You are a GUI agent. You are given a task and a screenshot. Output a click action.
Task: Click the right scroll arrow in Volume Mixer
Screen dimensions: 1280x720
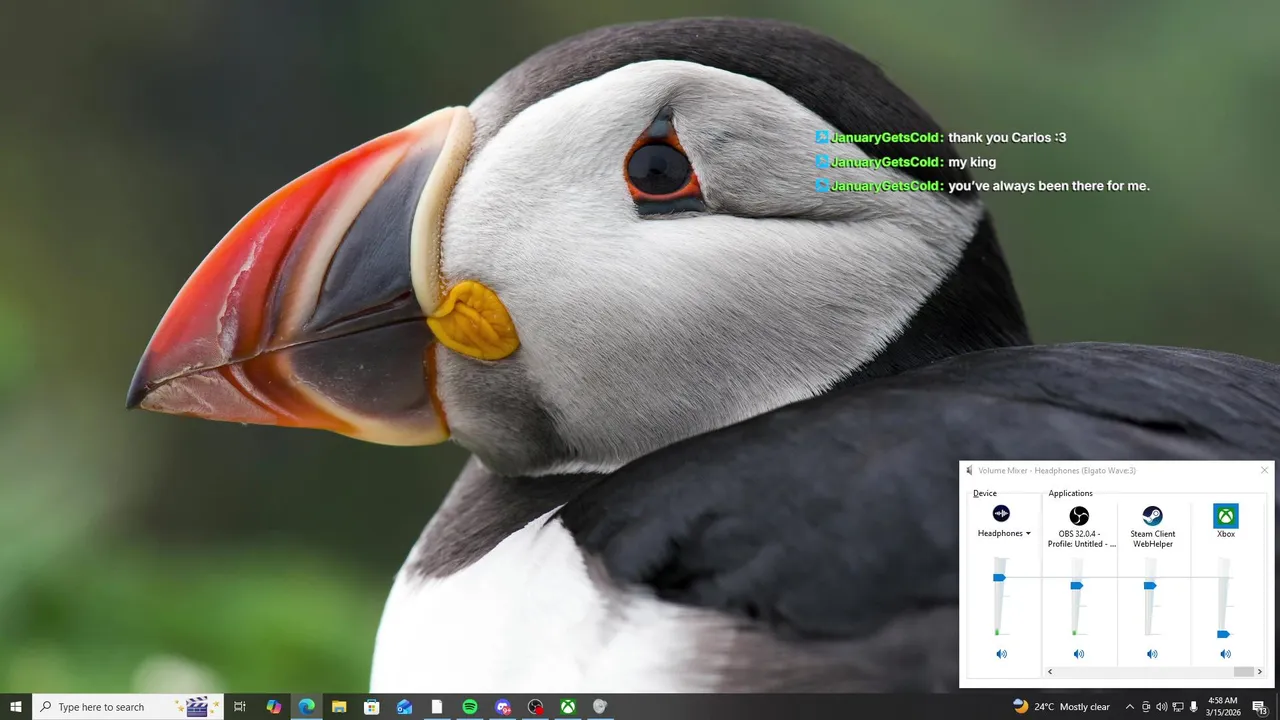tap(1259, 672)
